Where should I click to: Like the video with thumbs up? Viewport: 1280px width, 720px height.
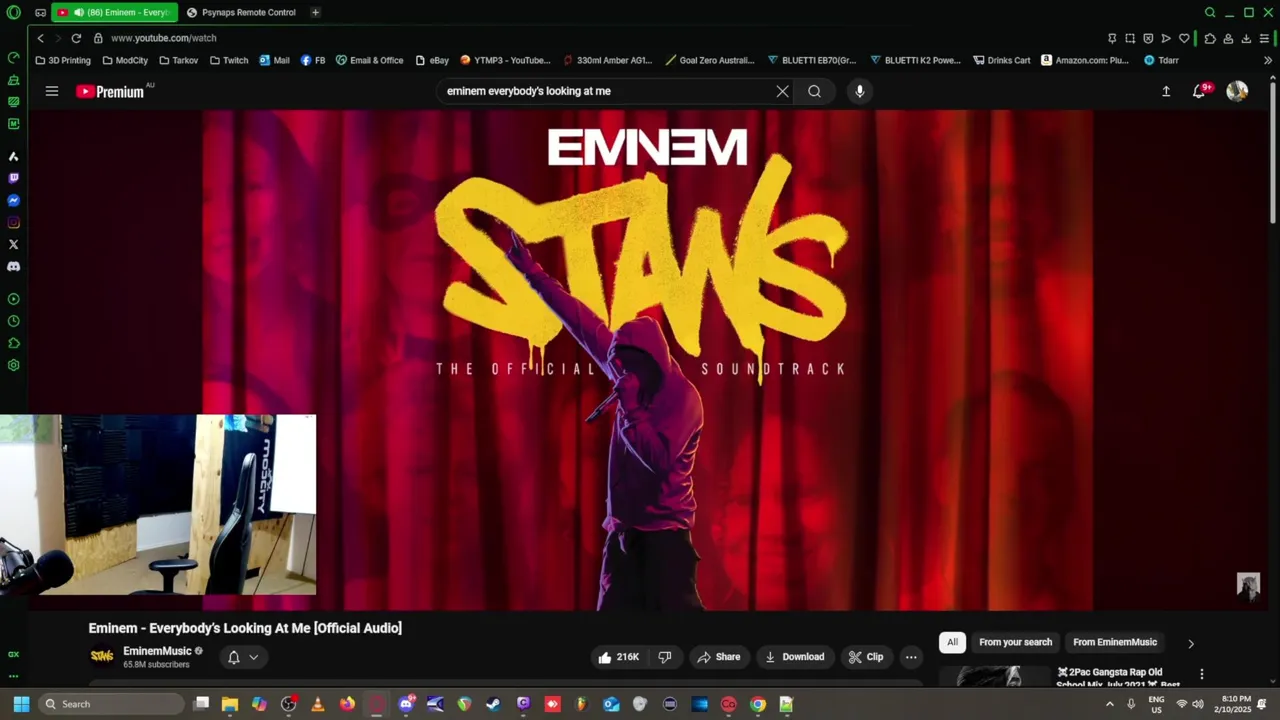pyautogui.click(x=618, y=657)
